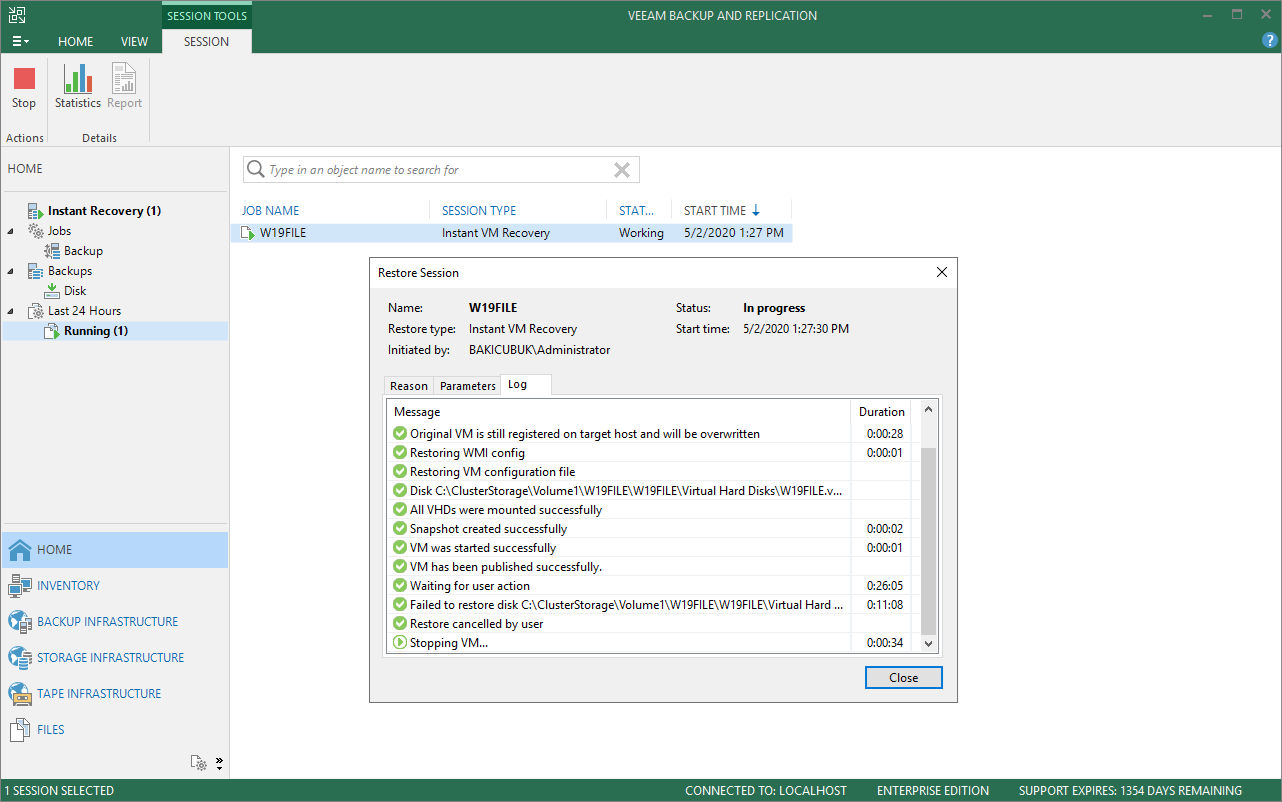
Task: Click the log vertical scrollbar thumb
Action: [929, 541]
